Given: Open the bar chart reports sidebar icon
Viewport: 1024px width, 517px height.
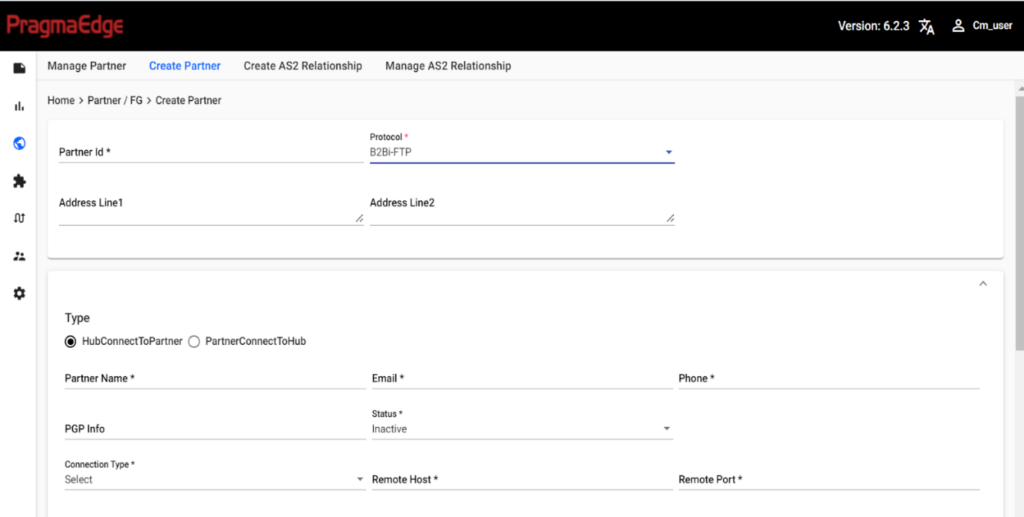Looking at the screenshot, I should tap(20, 106).
